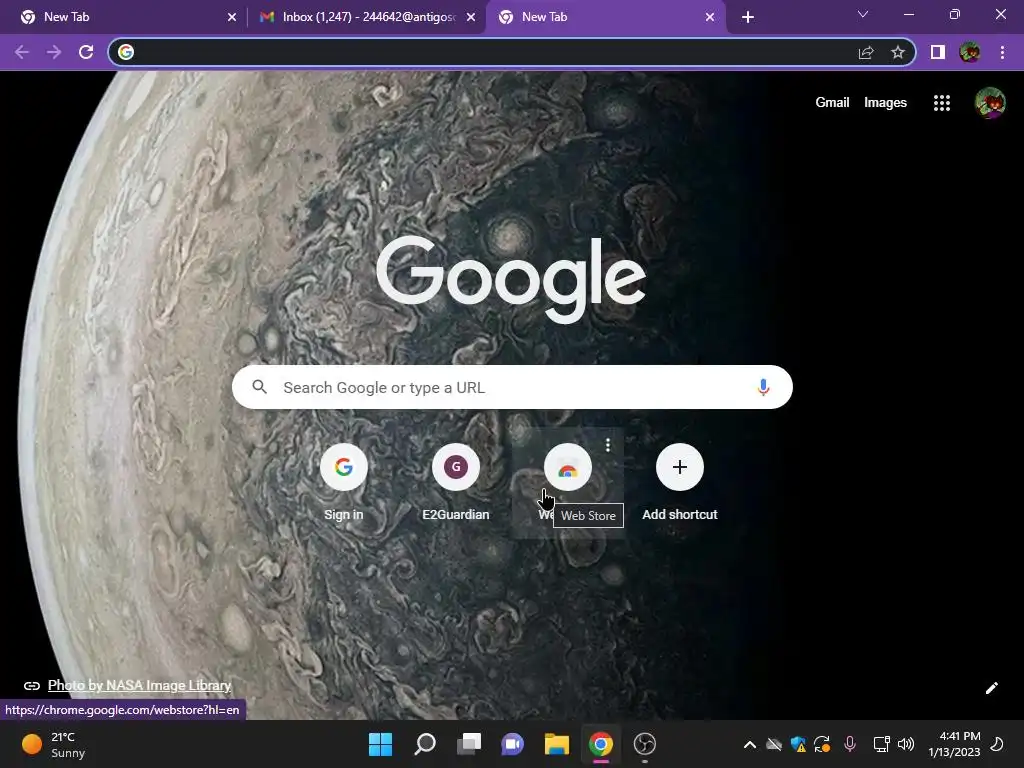This screenshot has width=1024, height=768.
Task: Open the clock and date at 4:41 PM
Action: tap(954, 744)
